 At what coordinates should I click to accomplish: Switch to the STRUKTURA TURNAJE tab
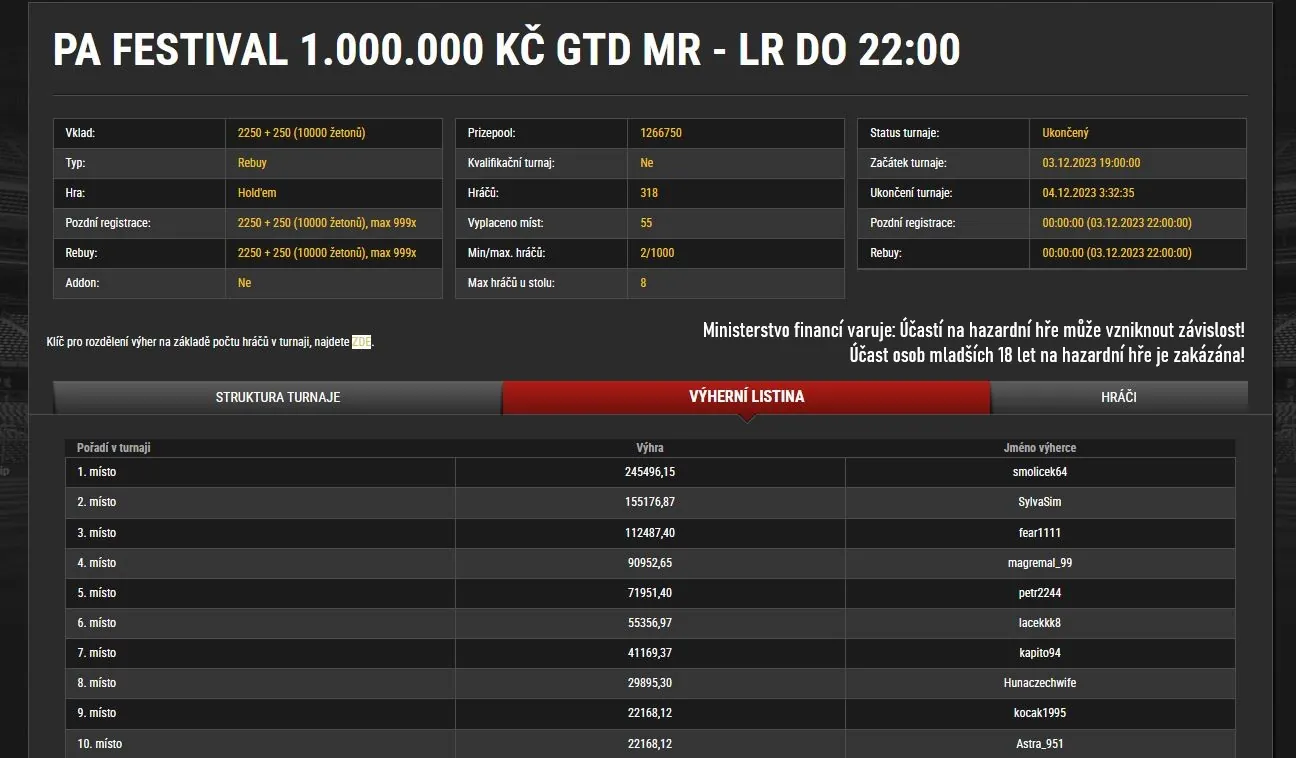tap(277, 397)
